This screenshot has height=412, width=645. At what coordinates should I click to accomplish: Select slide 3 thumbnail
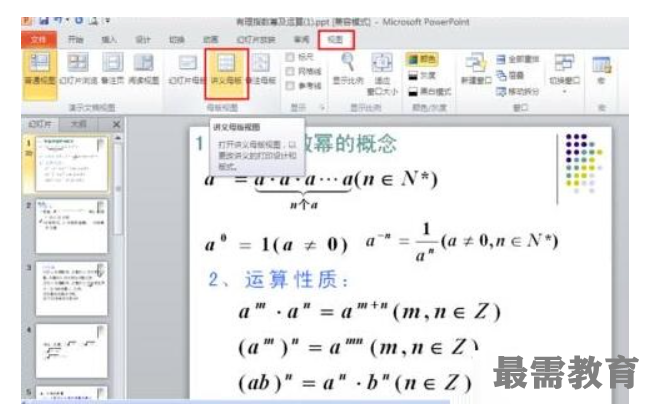pos(72,289)
